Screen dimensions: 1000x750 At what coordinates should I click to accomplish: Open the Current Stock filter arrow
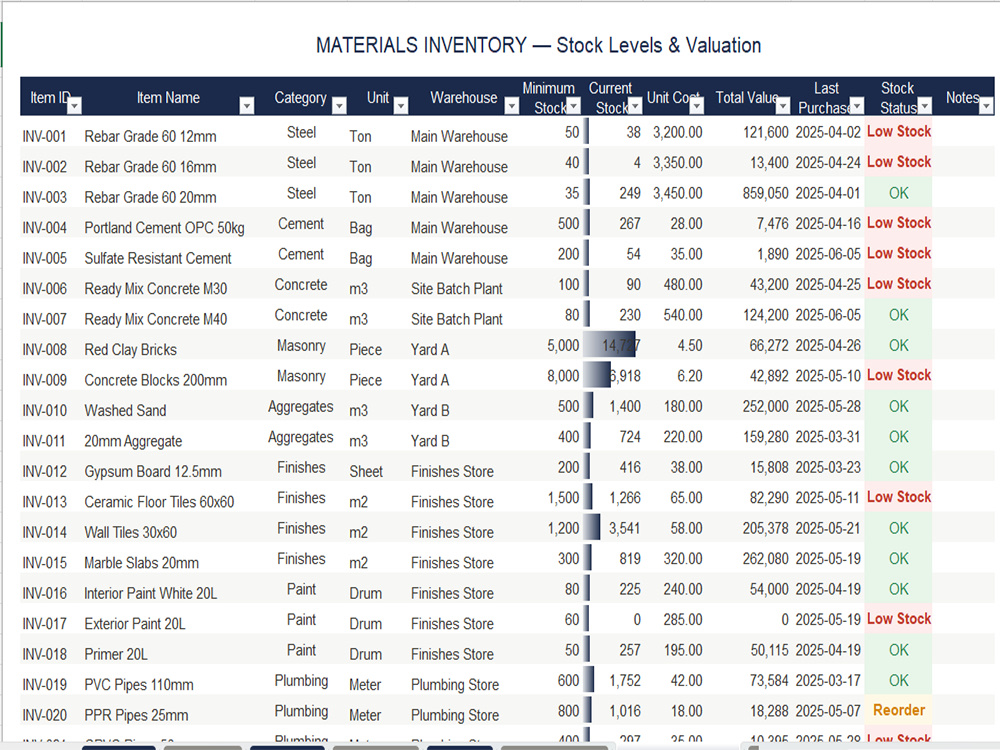coord(635,106)
